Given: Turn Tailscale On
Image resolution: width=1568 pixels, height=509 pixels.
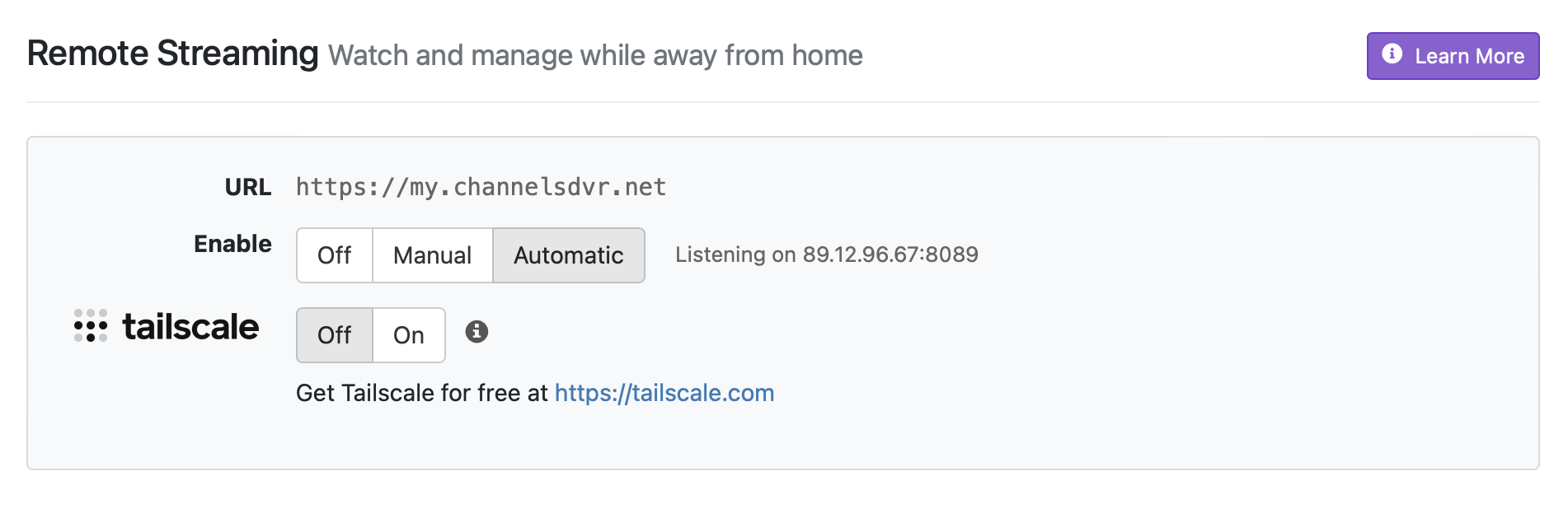Looking at the screenshot, I should tap(408, 334).
